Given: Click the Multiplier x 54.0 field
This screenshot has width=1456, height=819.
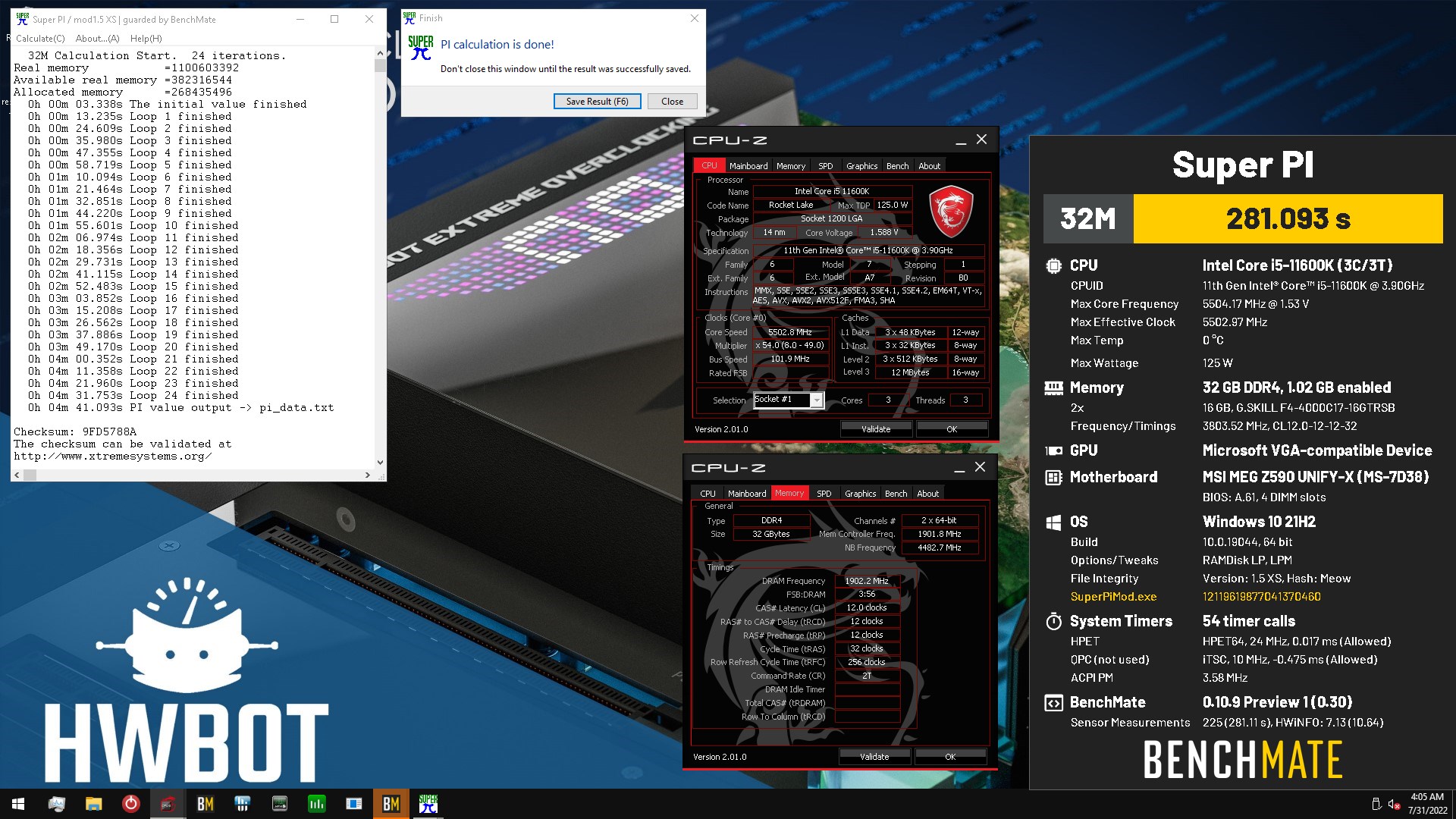Looking at the screenshot, I should pyautogui.click(x=789, y=346).
